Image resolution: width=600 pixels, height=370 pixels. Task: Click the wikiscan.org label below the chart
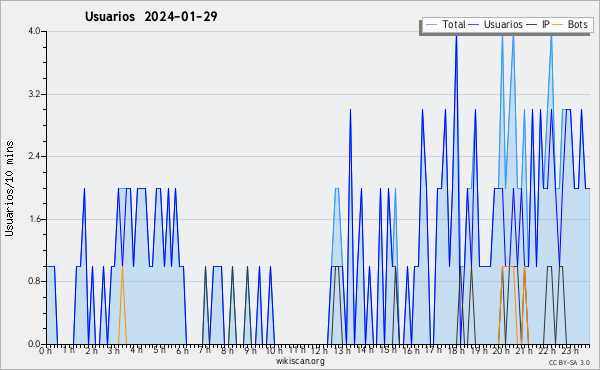tap(300, 361)
